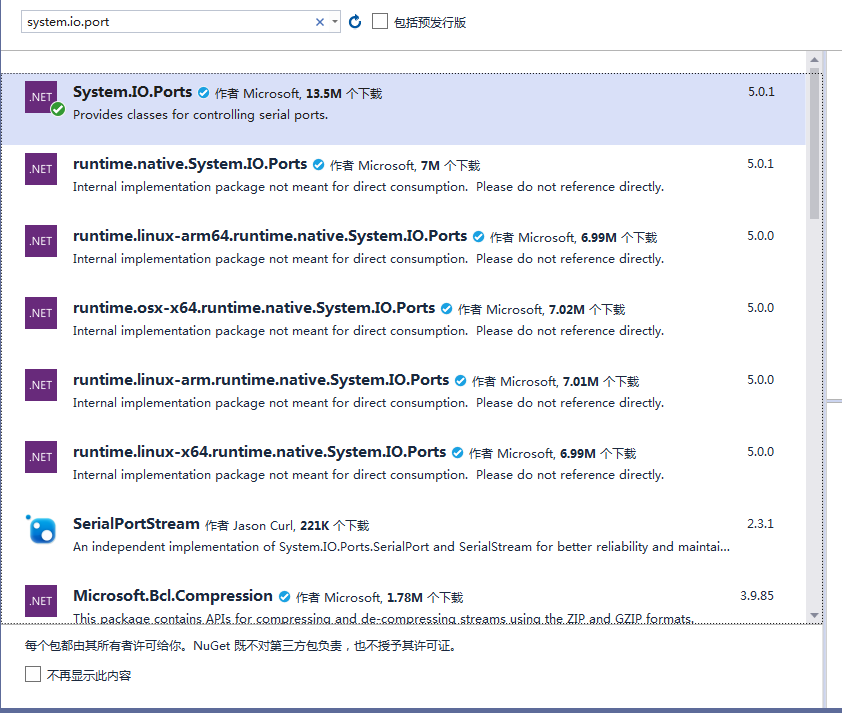Select the Microsoft.Bcl.Compression package row
The height and width of the screenshot is (713, 842).
pos(400,601)
